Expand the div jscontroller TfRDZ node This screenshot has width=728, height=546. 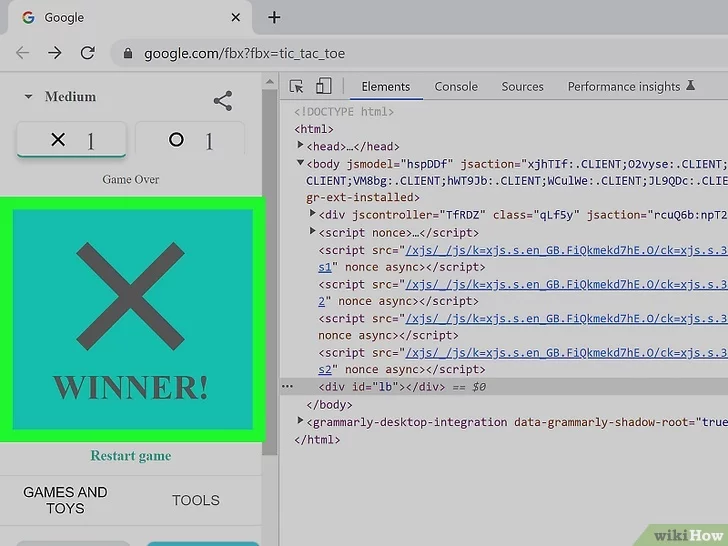click(312, 214)
